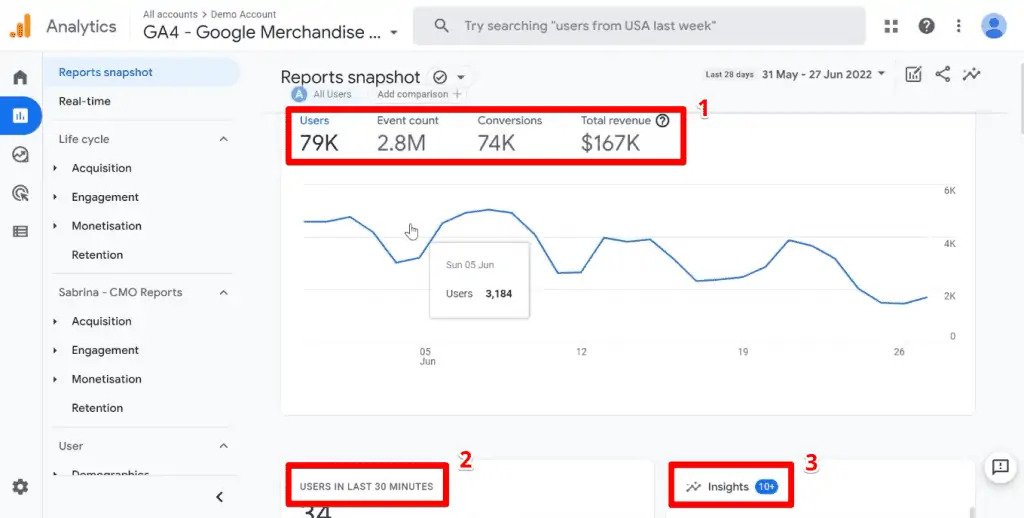This screenshot has height=518, width=1024.
Task: Click the customise report pencil-chart icon
Action: click(x=914, y=74)
